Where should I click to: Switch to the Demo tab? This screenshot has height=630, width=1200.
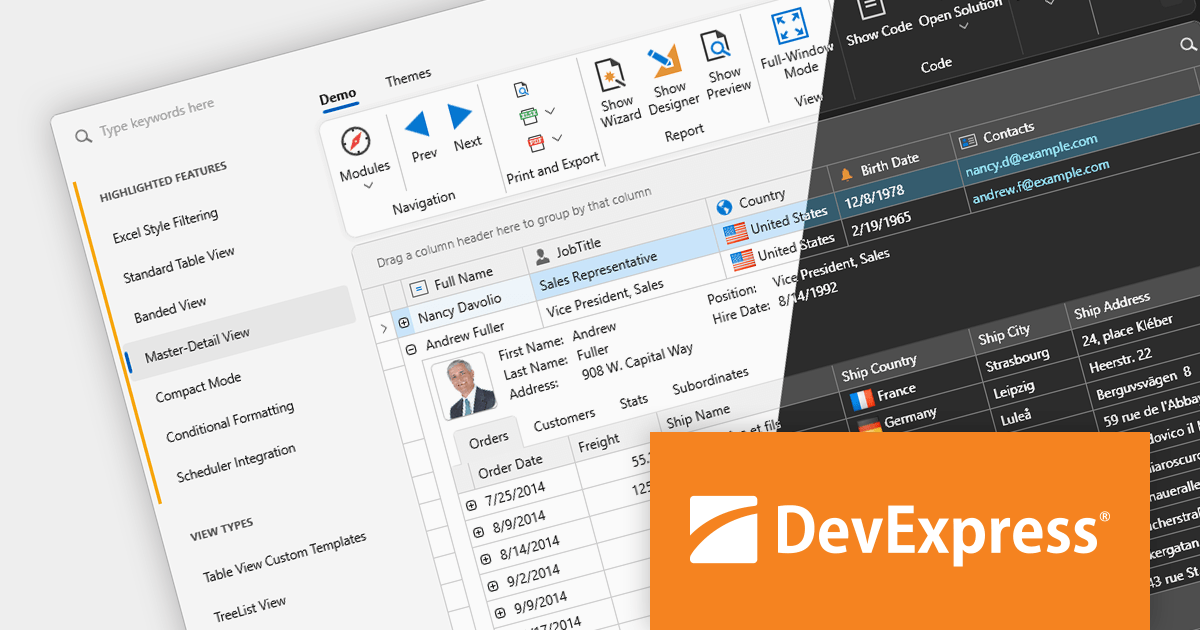(x=338, y=97)
